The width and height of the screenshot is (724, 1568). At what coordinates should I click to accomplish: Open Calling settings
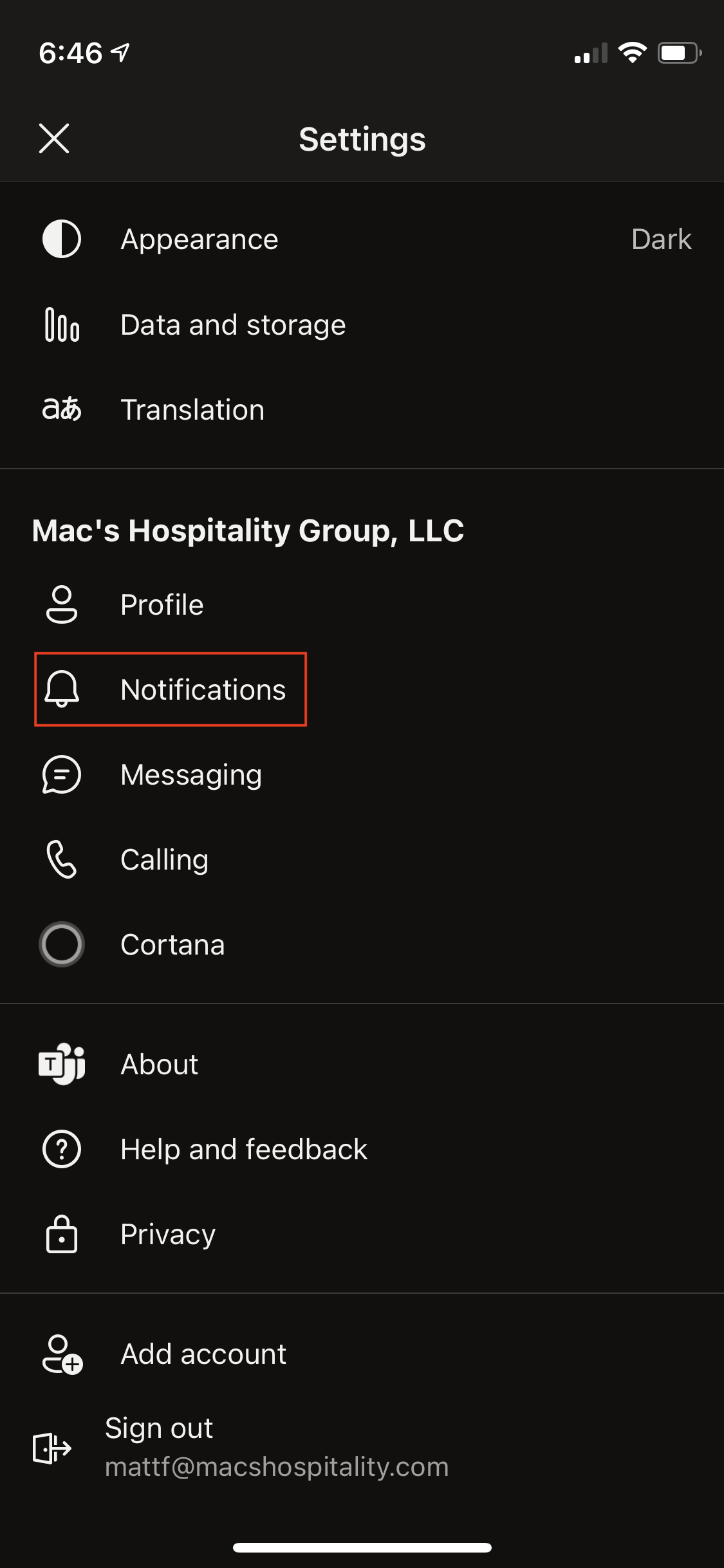362,859
